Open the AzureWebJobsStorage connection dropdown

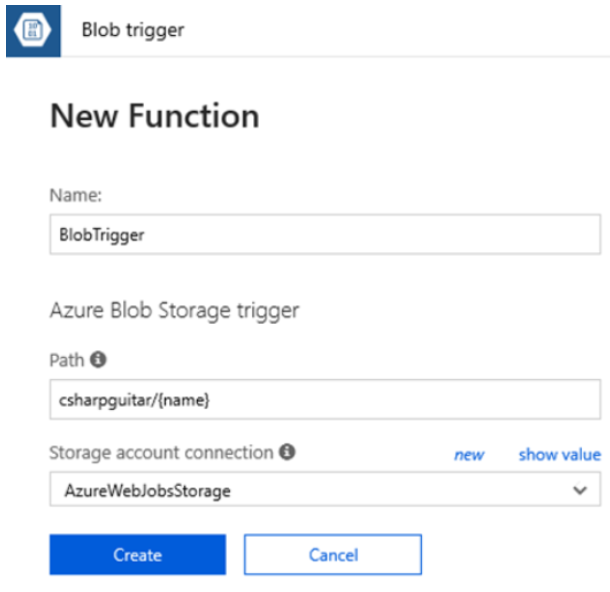click(x=325, y=489)
